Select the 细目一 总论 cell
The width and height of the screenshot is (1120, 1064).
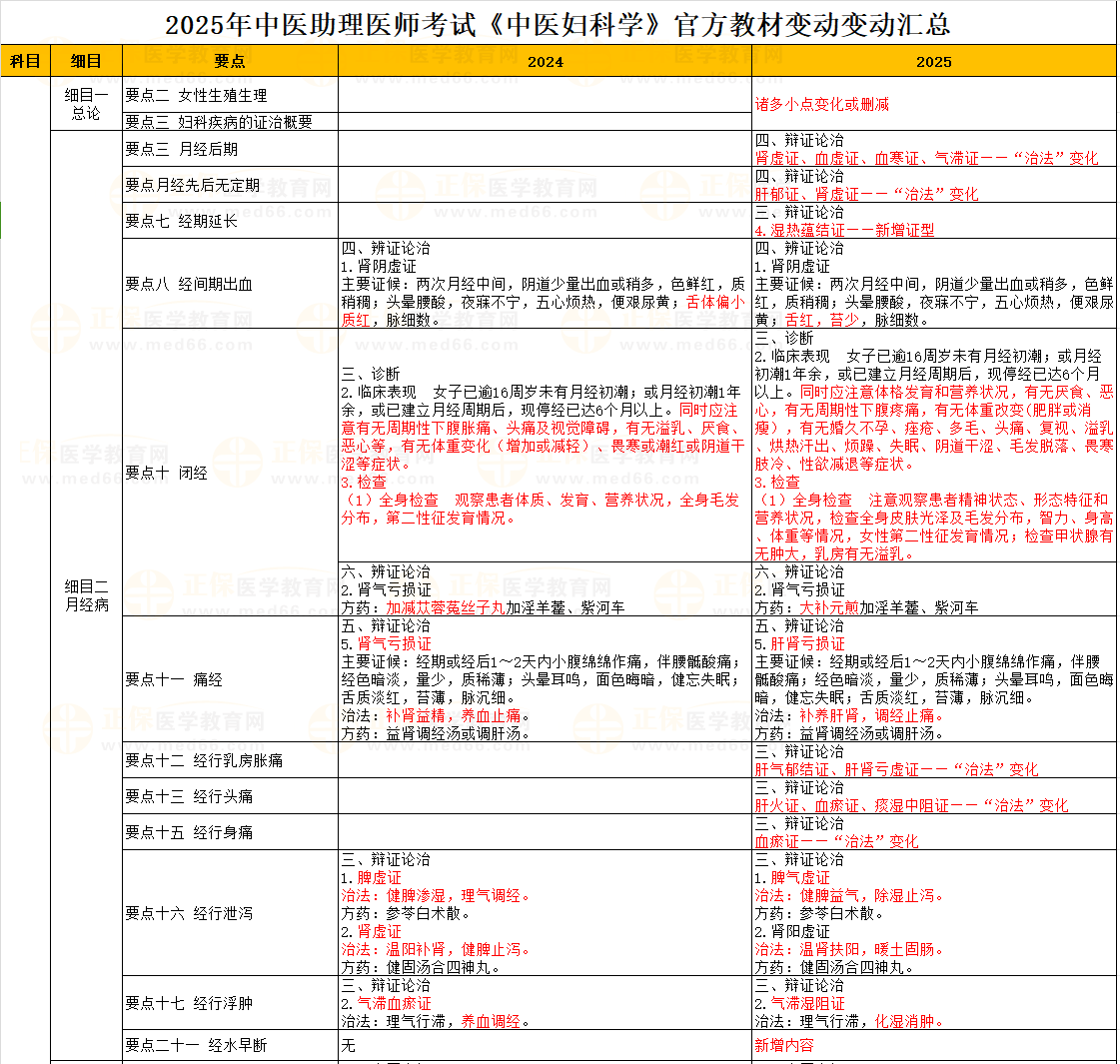[86, 104]
